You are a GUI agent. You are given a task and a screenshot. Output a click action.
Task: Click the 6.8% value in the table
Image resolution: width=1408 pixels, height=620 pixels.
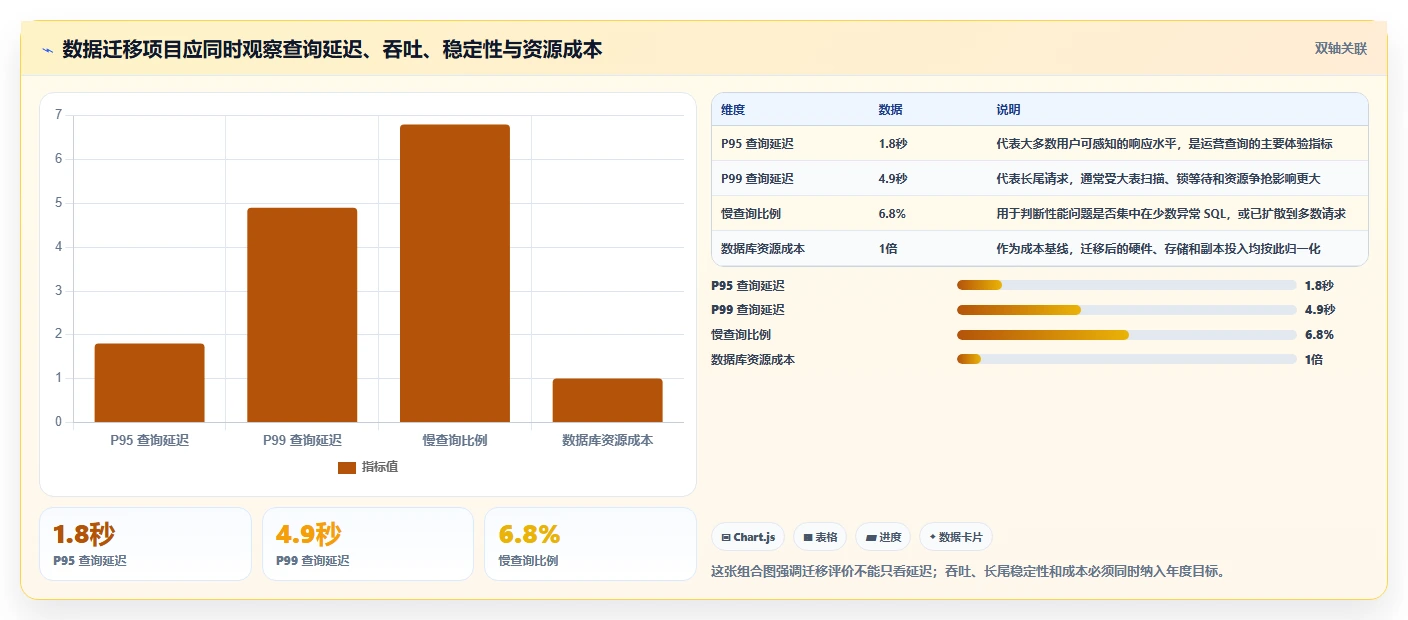point(892,214)
